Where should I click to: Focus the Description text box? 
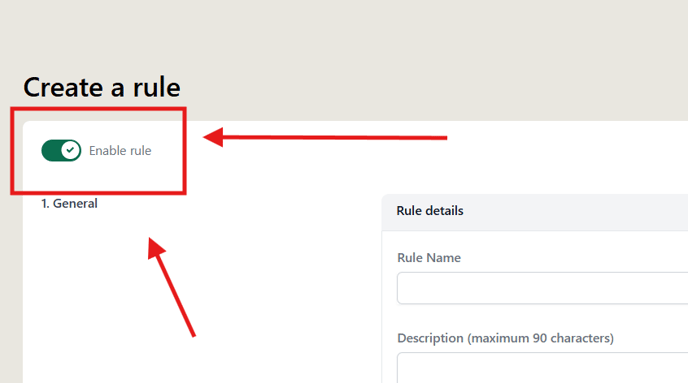[542, 368]
